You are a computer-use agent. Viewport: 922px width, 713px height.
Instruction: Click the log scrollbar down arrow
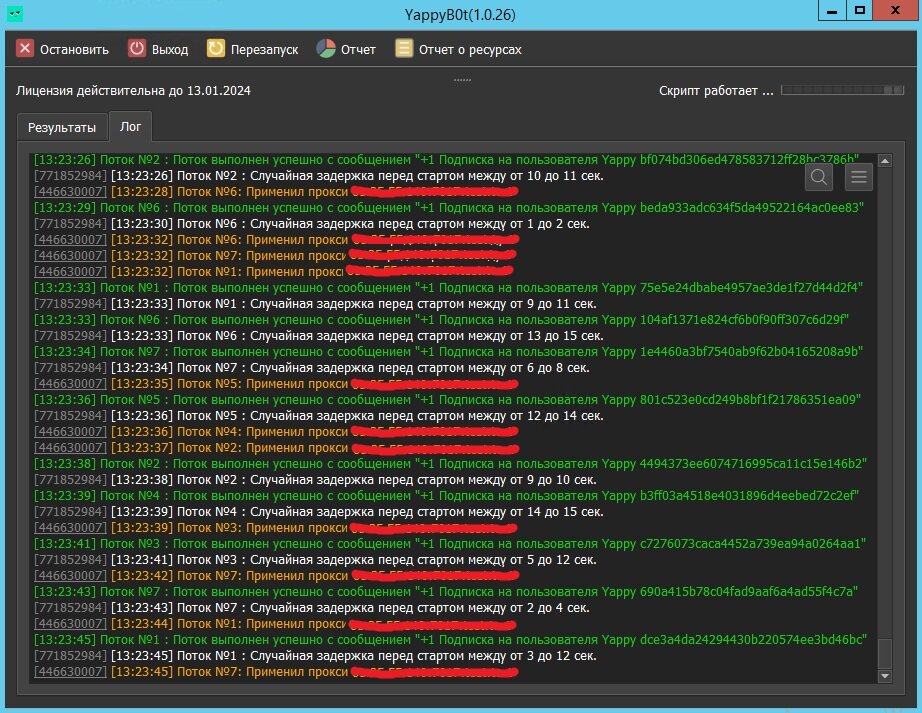884,677
